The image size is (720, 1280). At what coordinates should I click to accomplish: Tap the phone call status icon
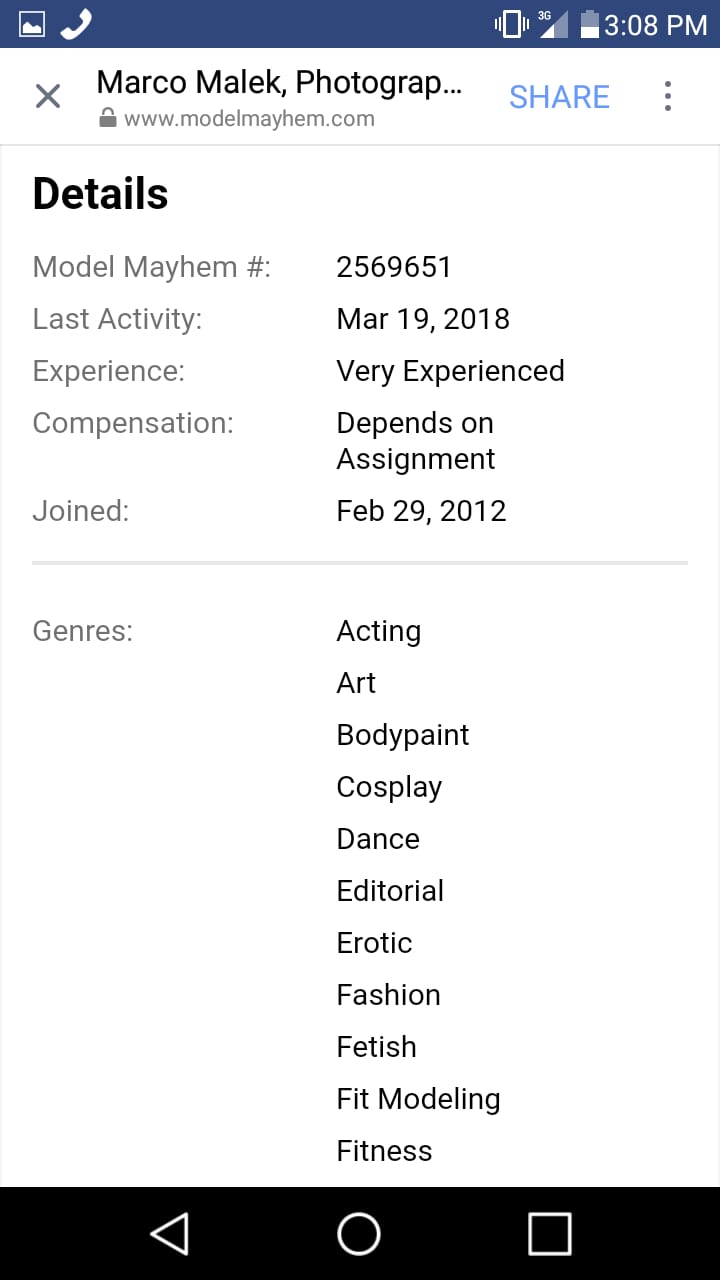click(x=76, y=24)
